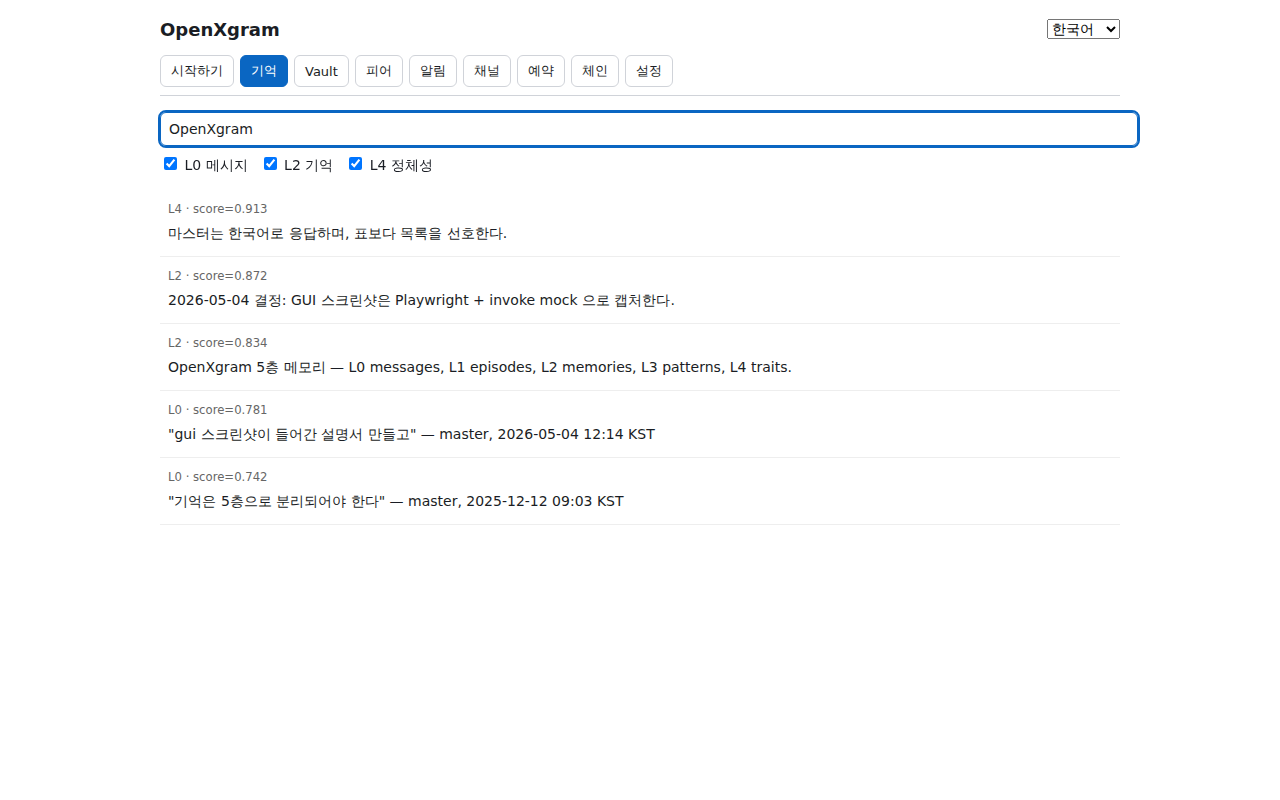The image size is (1280, 800).
Task: Select the '기억은 5층으로 분리되어야 한다' result
Action: click(x=640, y=491)
